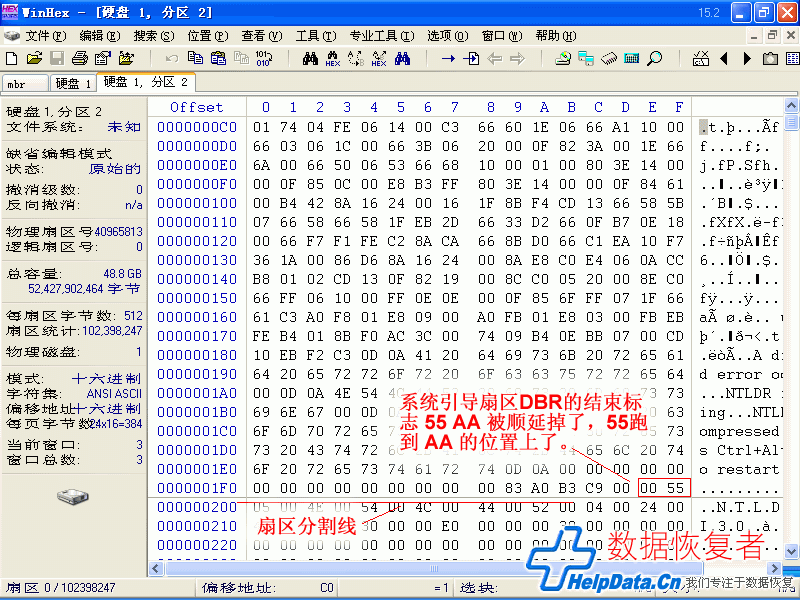This screenshot has height=600, width=800.
Task: Click the Find Hex Values binoculars icon
Action: [x=333, y=59]
